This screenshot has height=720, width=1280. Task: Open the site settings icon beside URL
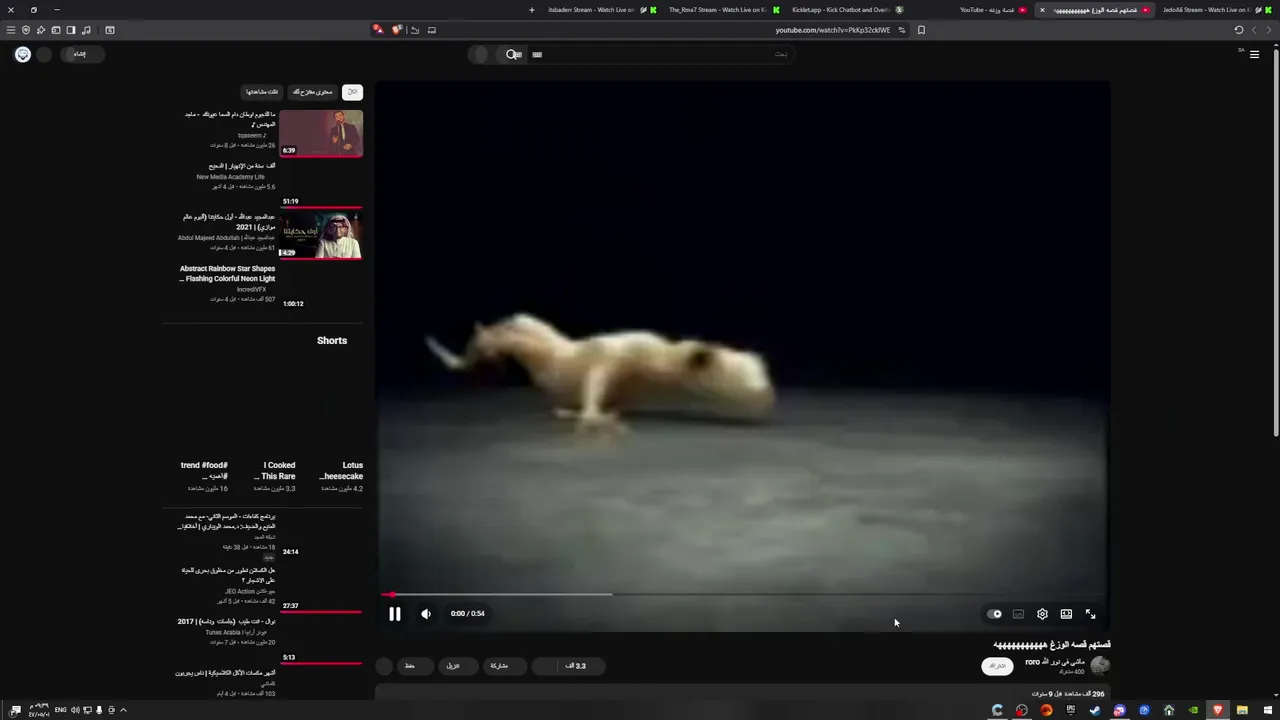[901, 30]
